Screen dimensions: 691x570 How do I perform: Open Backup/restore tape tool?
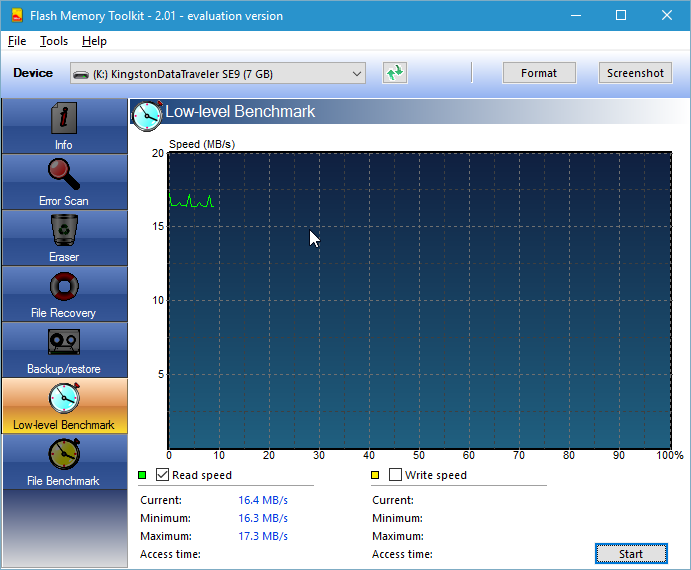[64, 342]
